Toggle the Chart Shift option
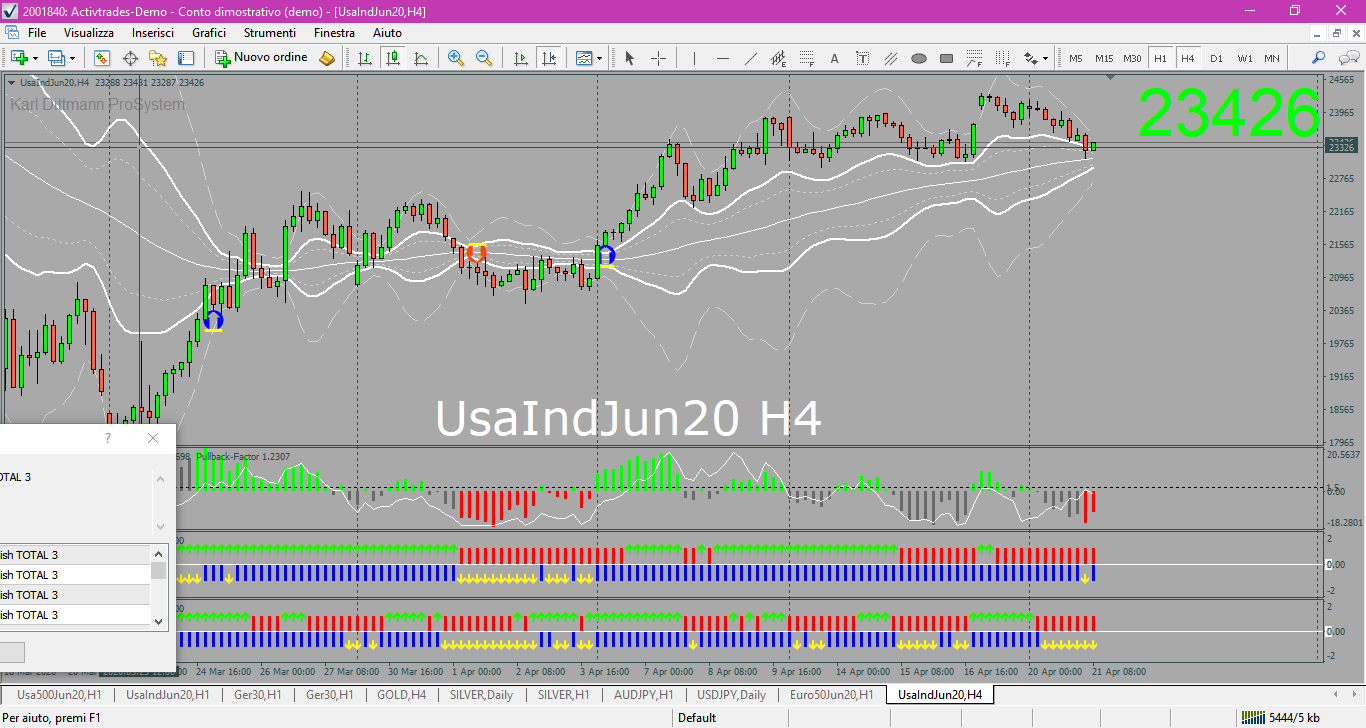The height and width of the screenshot is (728, 1366). 548,58
